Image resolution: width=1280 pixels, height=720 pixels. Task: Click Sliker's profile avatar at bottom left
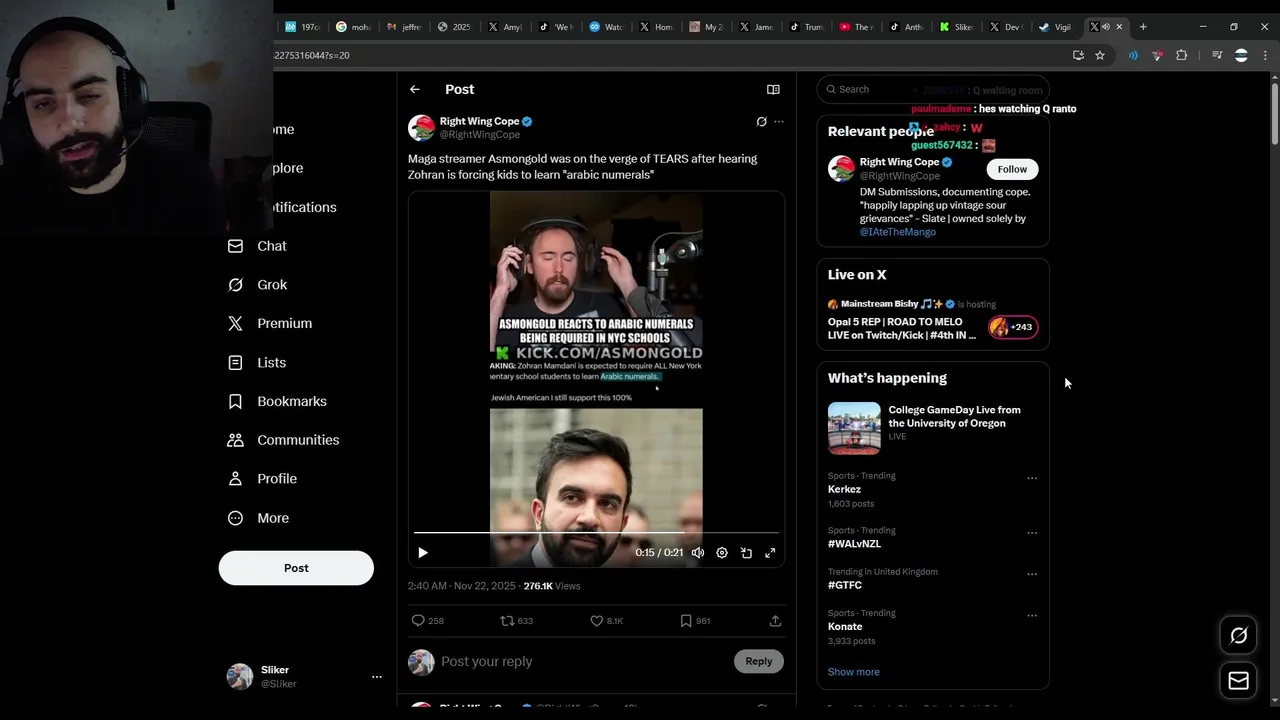[x=240, y=677]
